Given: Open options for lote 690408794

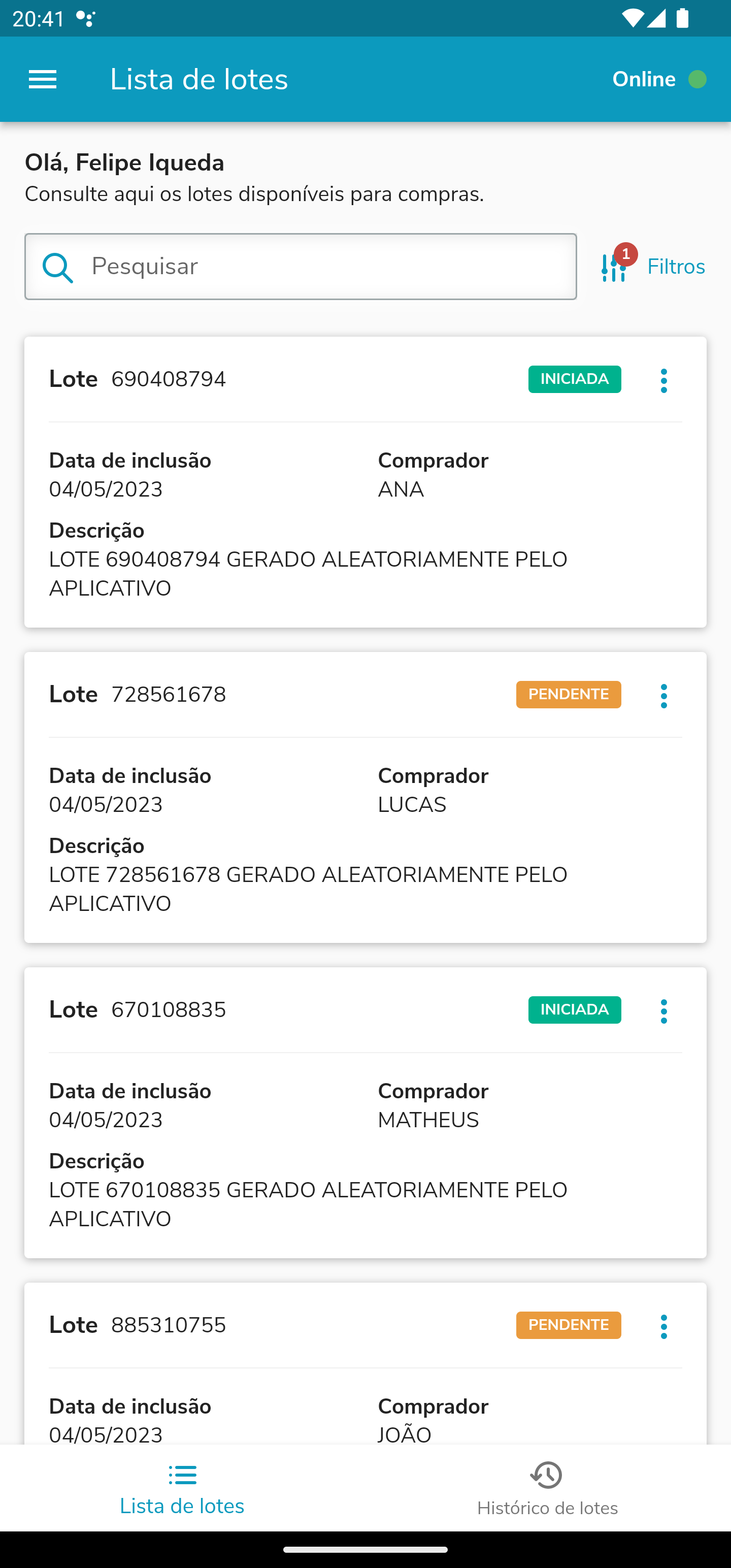Looking at the screenshot, I should click(x=663, y=380).
